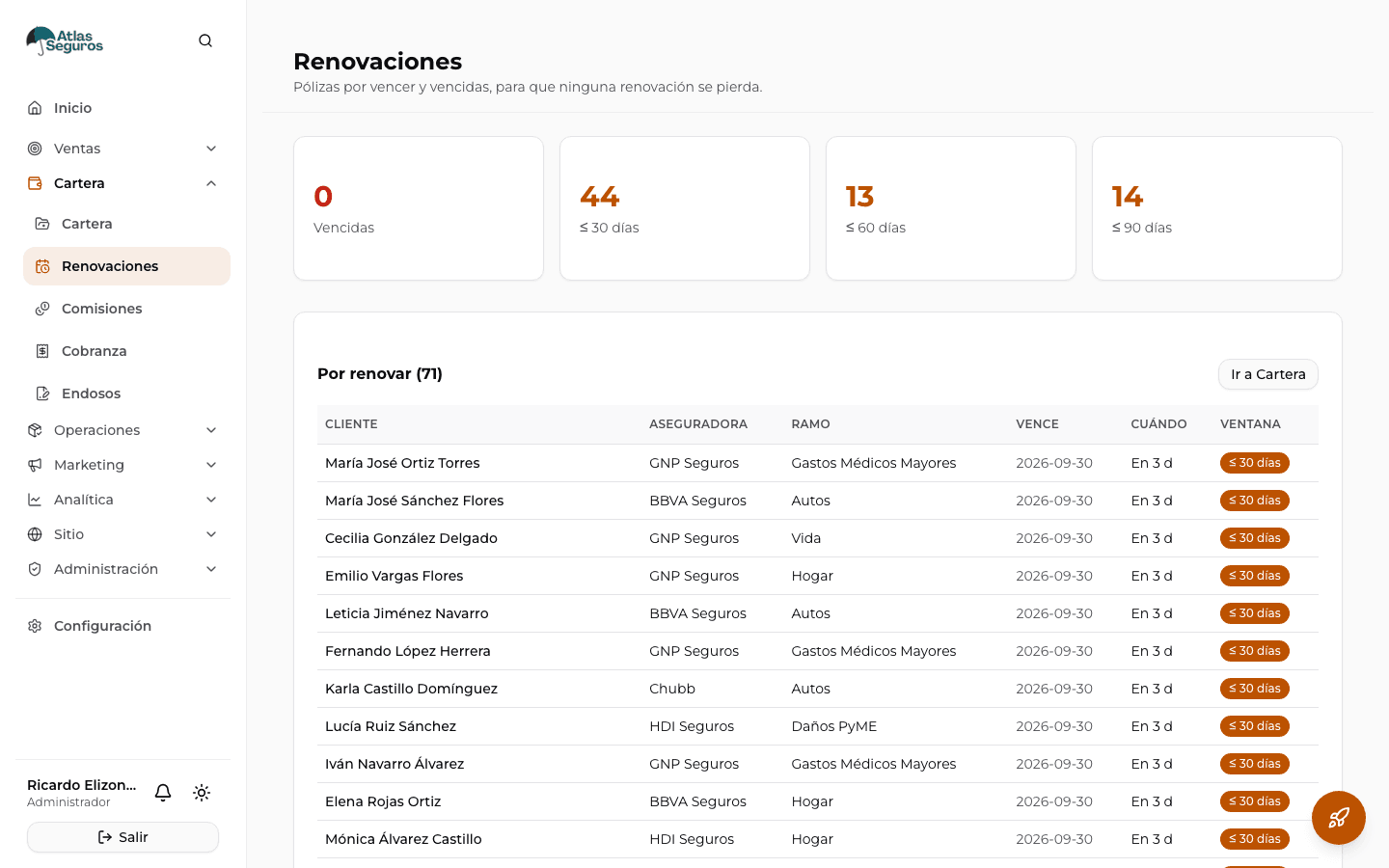
Task: Open Configuración gear icon
Action: 35,626
